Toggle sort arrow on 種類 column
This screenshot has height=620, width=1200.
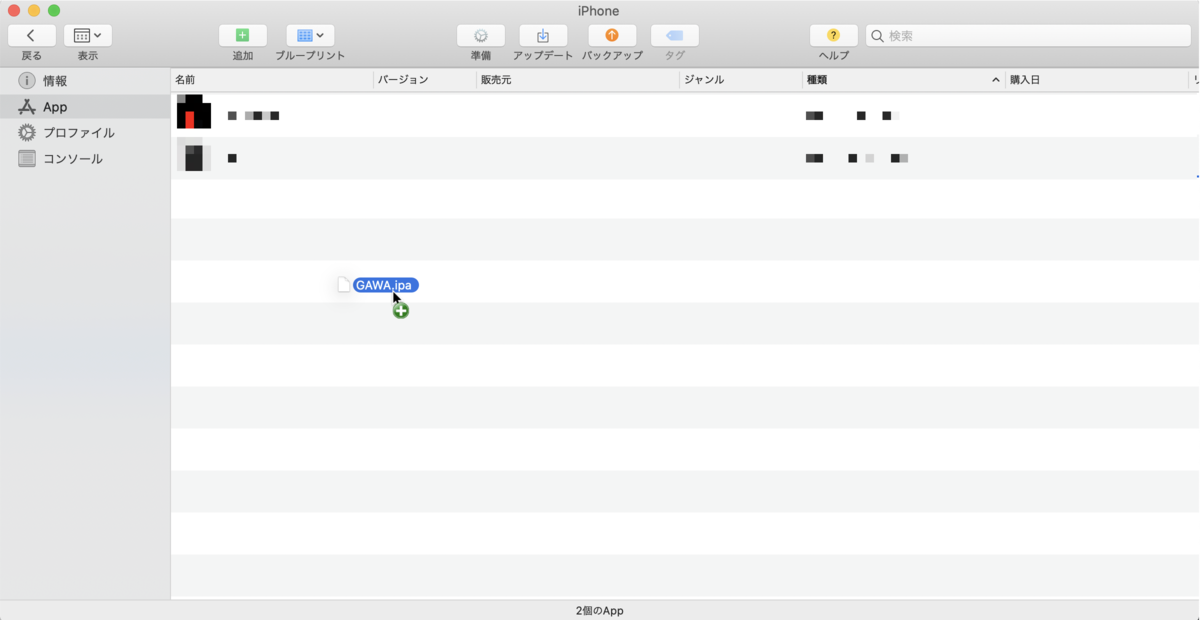pyautogui.click(x=995, y=80)
